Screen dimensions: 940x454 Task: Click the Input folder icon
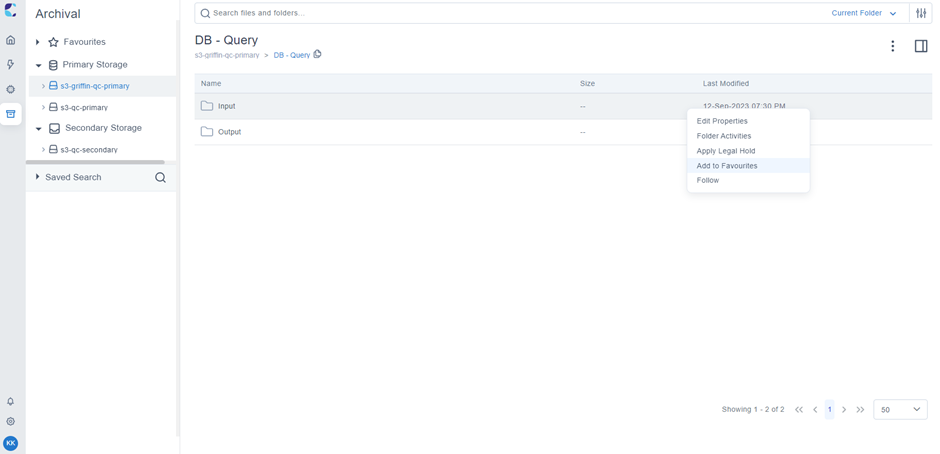pos(207,106)
